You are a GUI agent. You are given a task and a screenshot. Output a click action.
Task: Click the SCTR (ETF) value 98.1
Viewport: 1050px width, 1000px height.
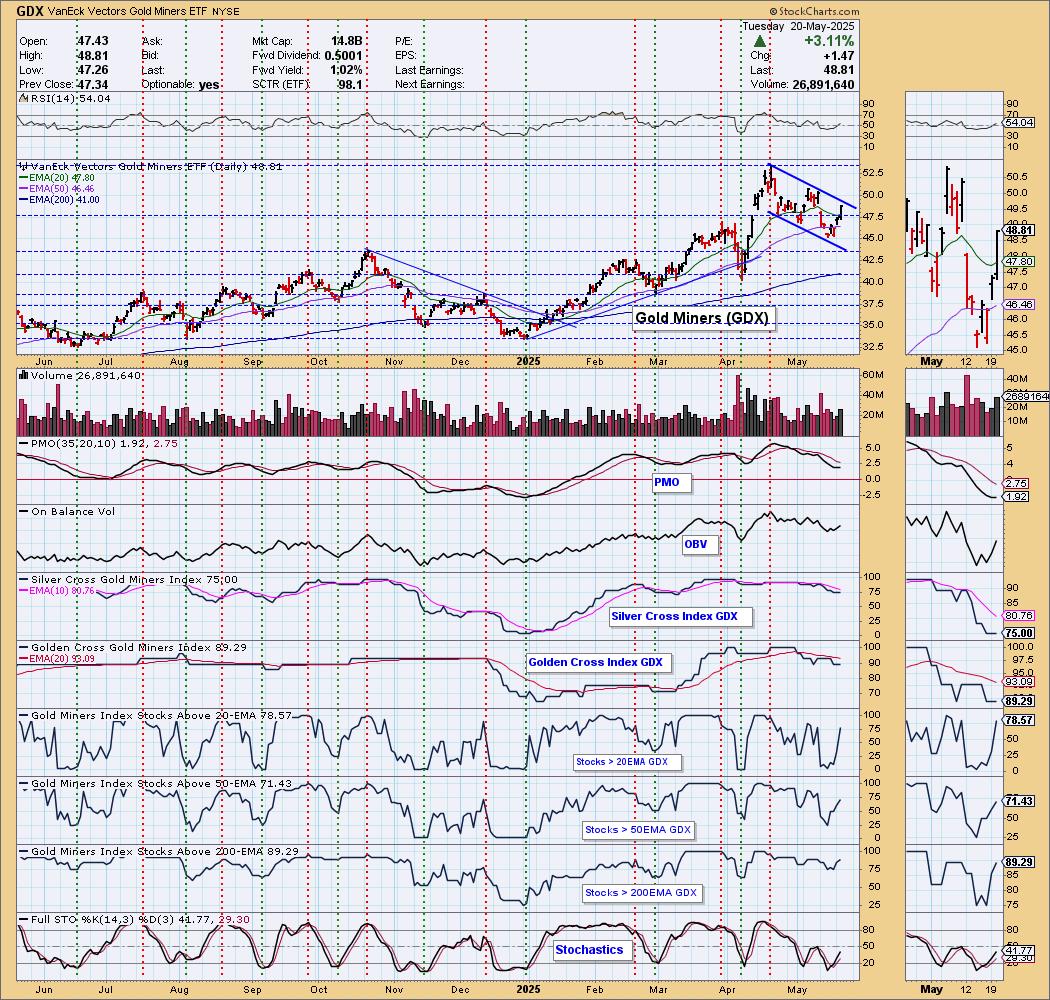(350, 84)
